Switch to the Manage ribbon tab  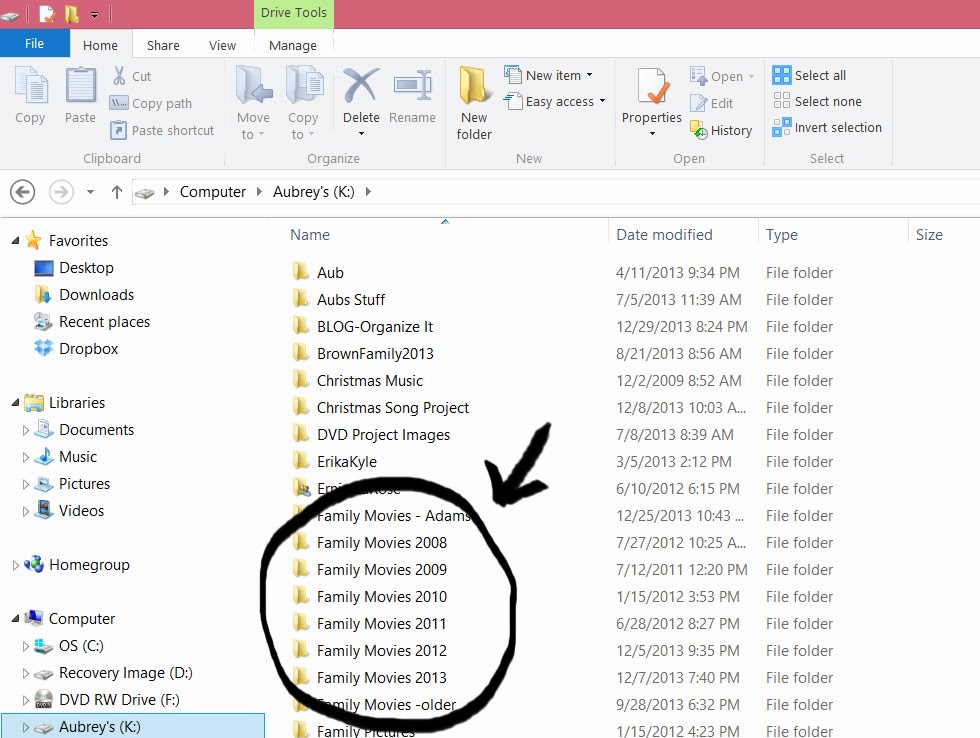pos(292,45)
